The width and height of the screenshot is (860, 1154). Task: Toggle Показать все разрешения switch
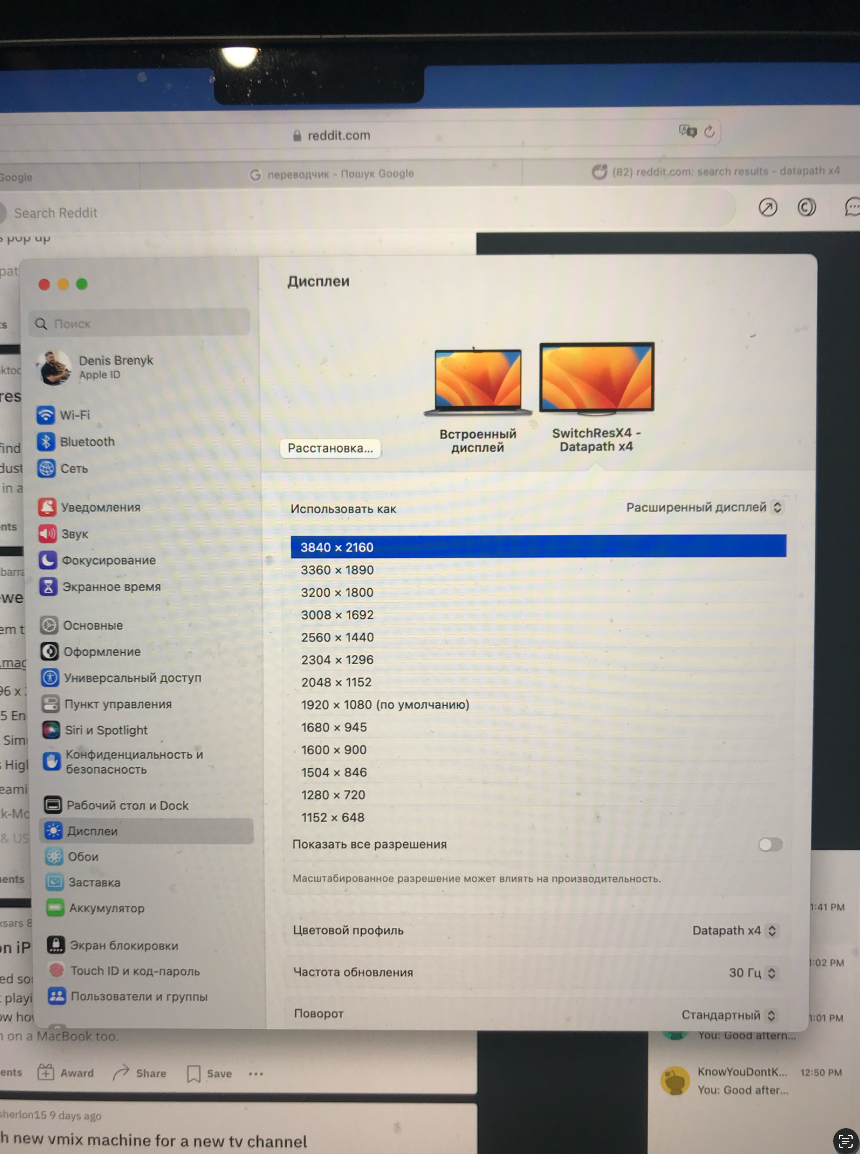pos(770,845)
